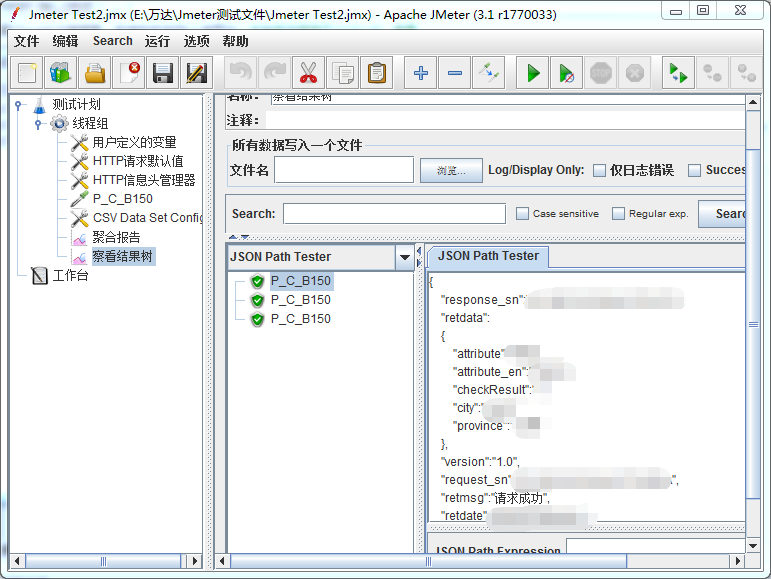Screen dimensions: 771x579
Task: Click the split pane collapse arrows above results
Action: click(x=239, y=237)
